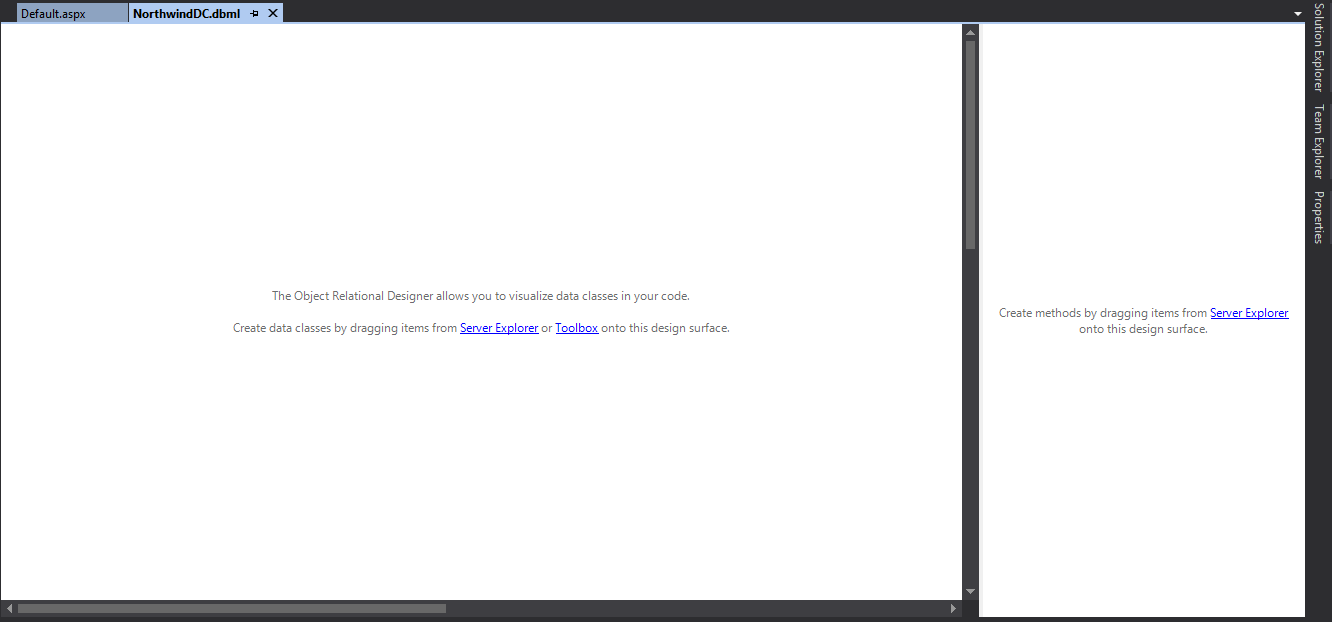1332x622 pixels.
Task: Open the Team Explorer side tab
Action: tap(1318, 141)
